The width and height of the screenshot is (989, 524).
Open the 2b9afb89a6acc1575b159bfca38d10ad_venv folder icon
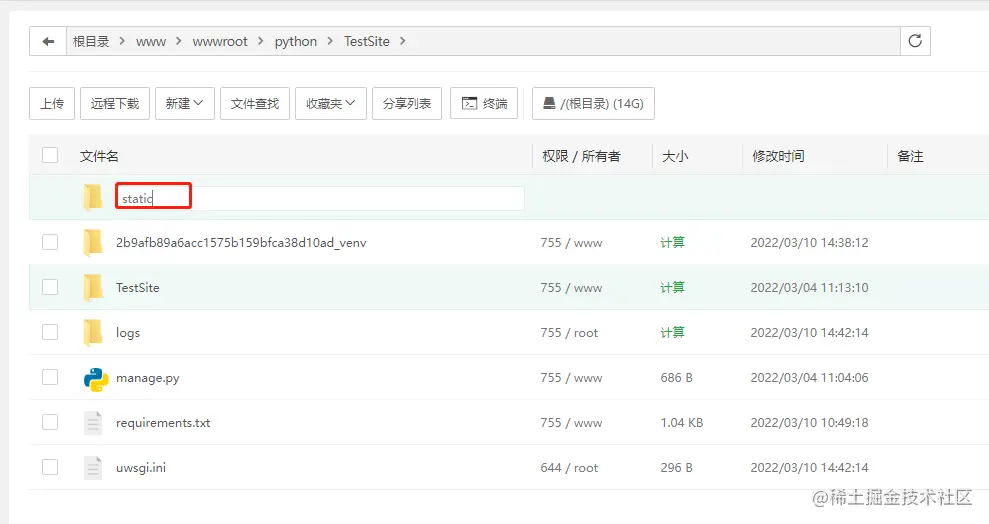pos(93,242)
